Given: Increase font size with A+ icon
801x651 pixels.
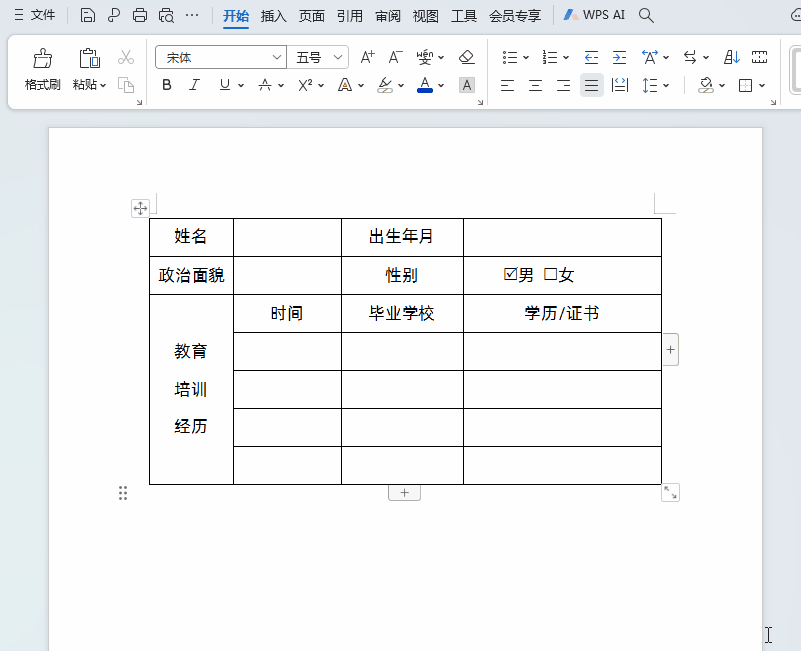Looking at the screenshot, I should [x=367, y=57].
